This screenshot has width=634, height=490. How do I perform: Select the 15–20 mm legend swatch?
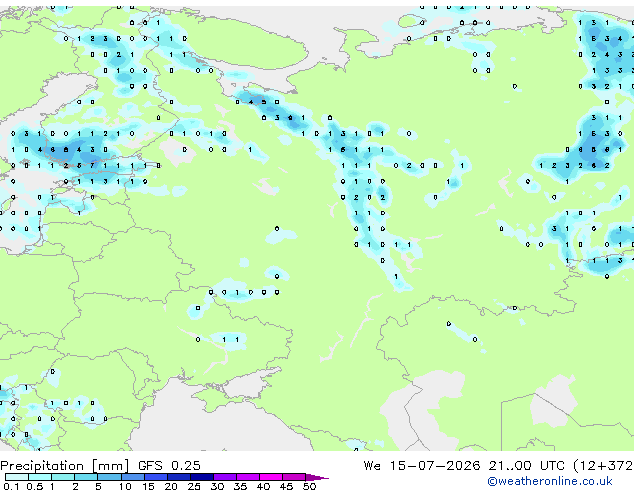(x=156, y=477)
